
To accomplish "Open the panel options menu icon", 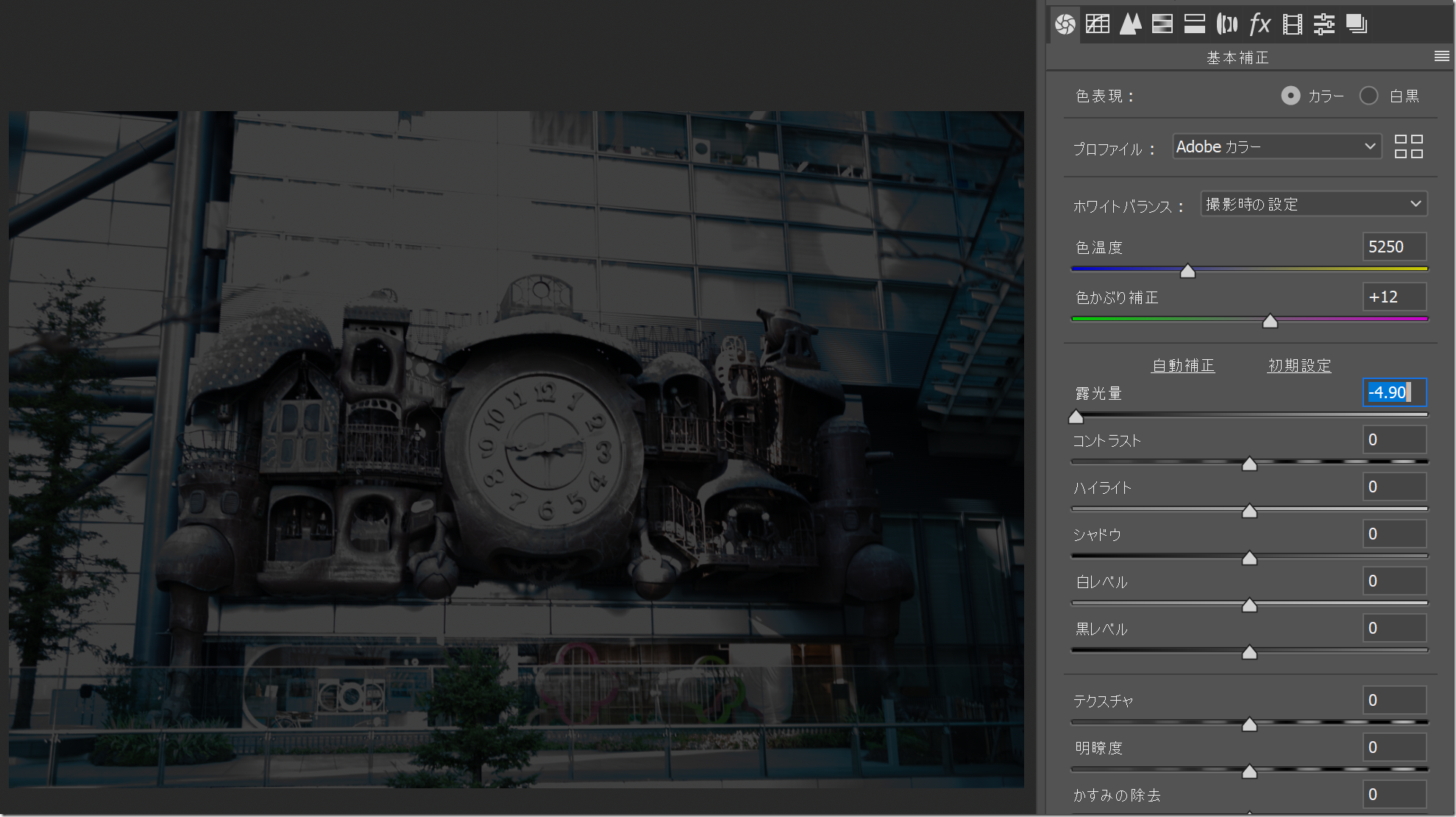I will (x=1441, y=57).
